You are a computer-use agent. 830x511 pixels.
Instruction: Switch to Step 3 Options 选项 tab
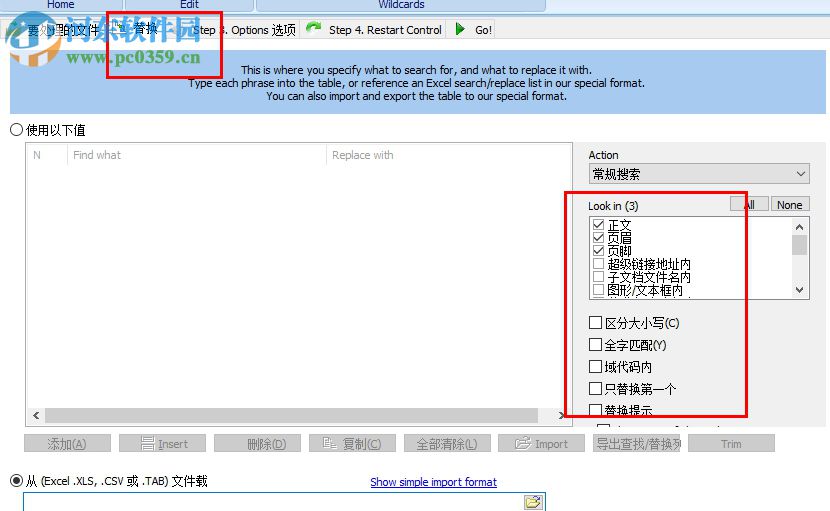[x=245, y=30]
